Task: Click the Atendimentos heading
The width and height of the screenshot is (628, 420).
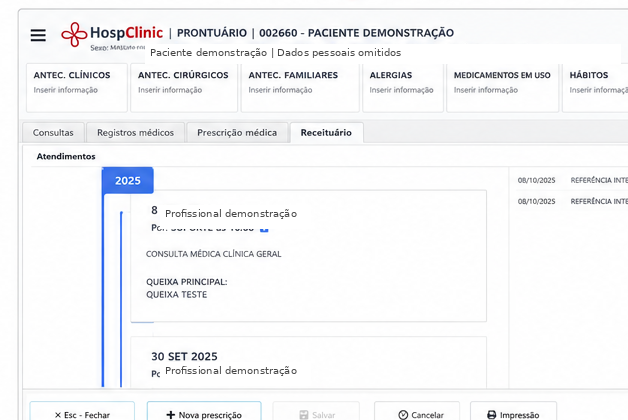Action: click(x=66, y=157)
